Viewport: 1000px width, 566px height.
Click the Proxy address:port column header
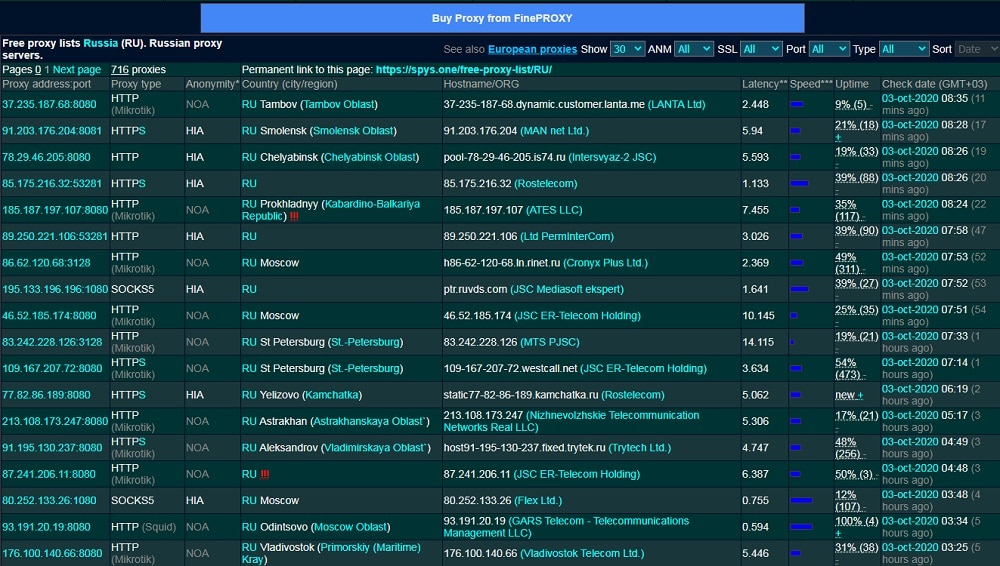click(47, 84)
